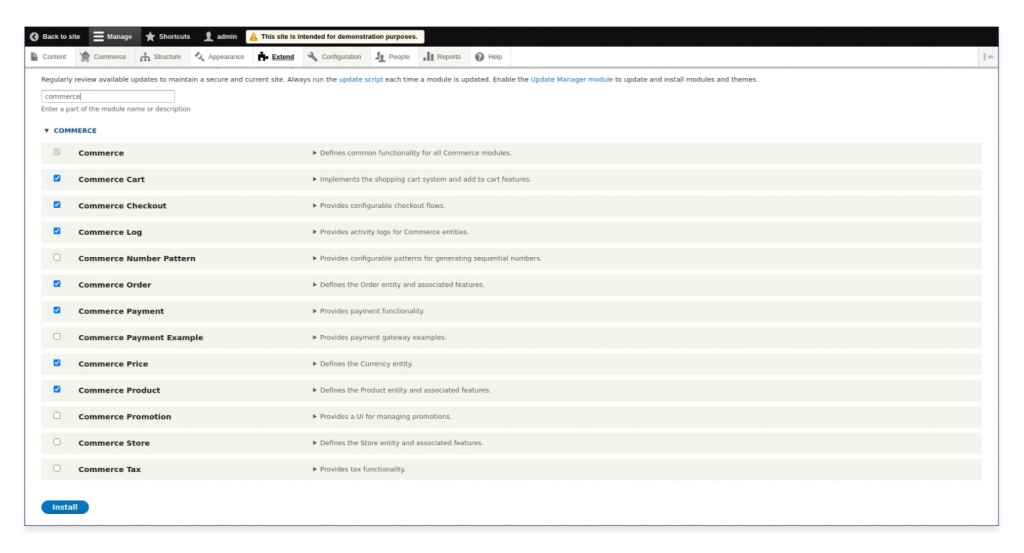Click the module filter search field
The image size is (1024, 553).
(x=108, y=97)
